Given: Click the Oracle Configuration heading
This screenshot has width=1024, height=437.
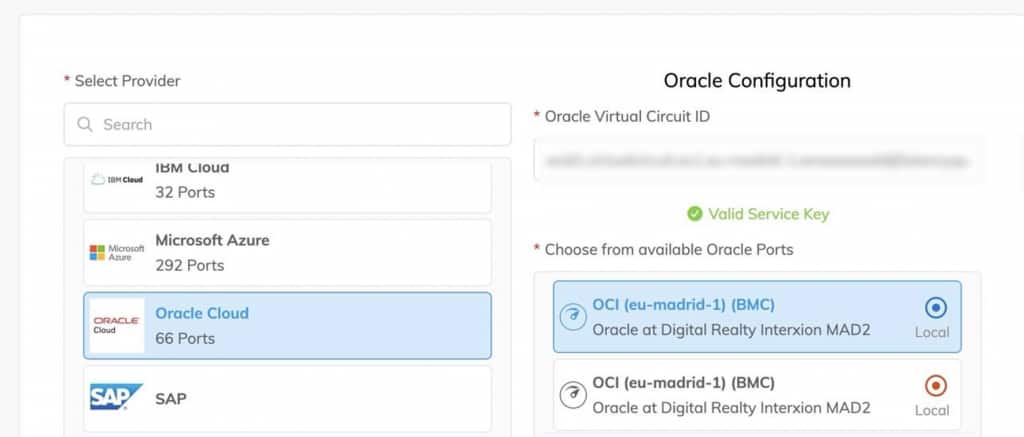Looking at the screenshot, I should click(x=757, y=81).
